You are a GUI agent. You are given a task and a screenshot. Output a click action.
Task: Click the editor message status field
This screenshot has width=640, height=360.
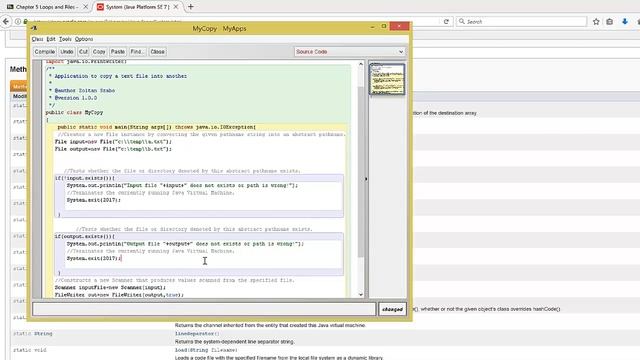coord(204,309)
